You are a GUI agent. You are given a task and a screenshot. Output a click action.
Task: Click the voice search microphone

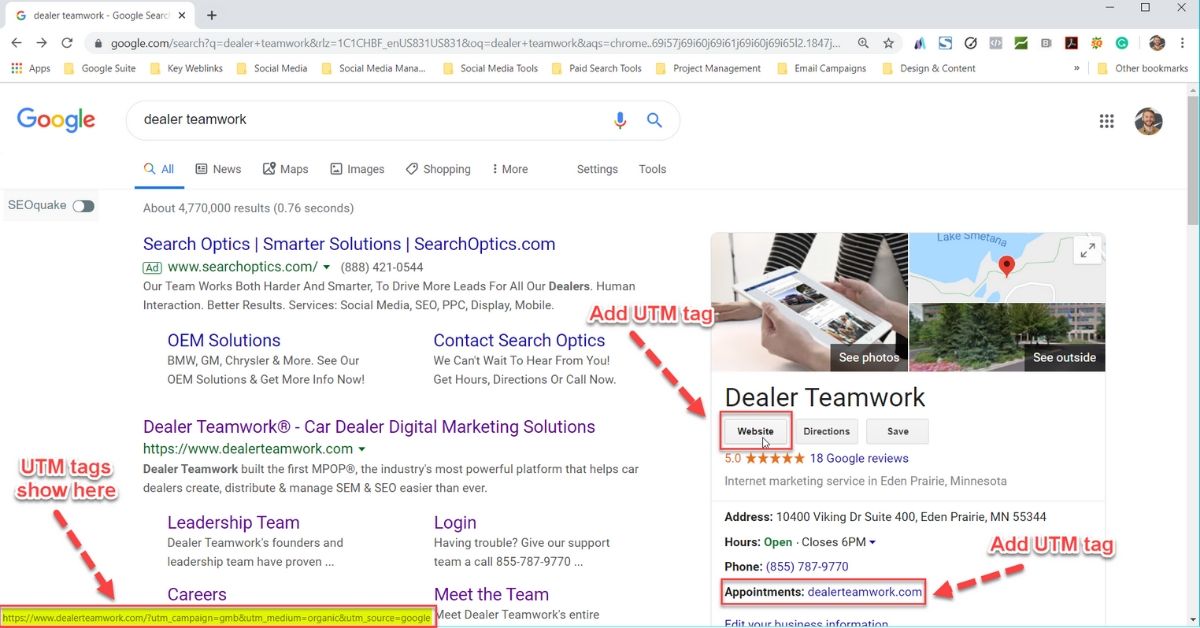click(620, 119)
